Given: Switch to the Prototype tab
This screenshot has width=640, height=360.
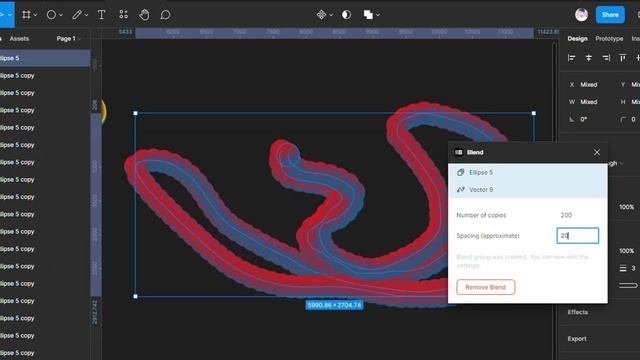Looking at the screenshot, I should click(x=609, y=38).
